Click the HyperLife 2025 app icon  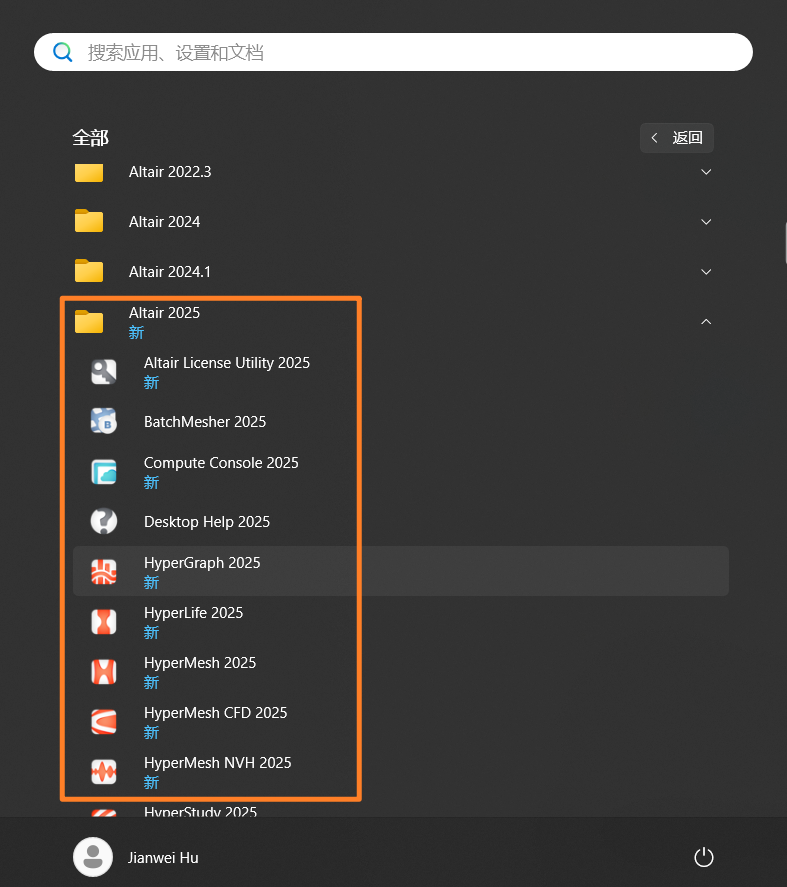(x=104, y=622)
